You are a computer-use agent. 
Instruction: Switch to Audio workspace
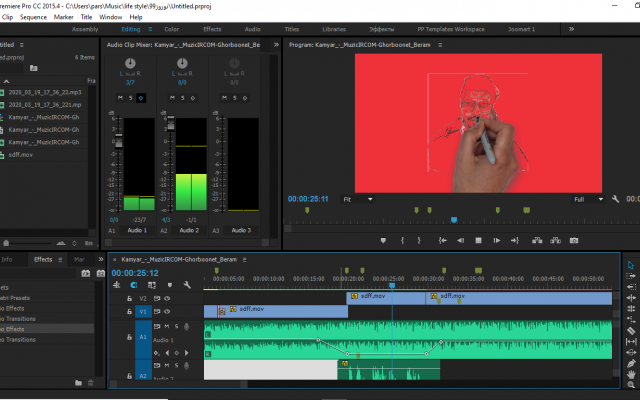point(252,29)
